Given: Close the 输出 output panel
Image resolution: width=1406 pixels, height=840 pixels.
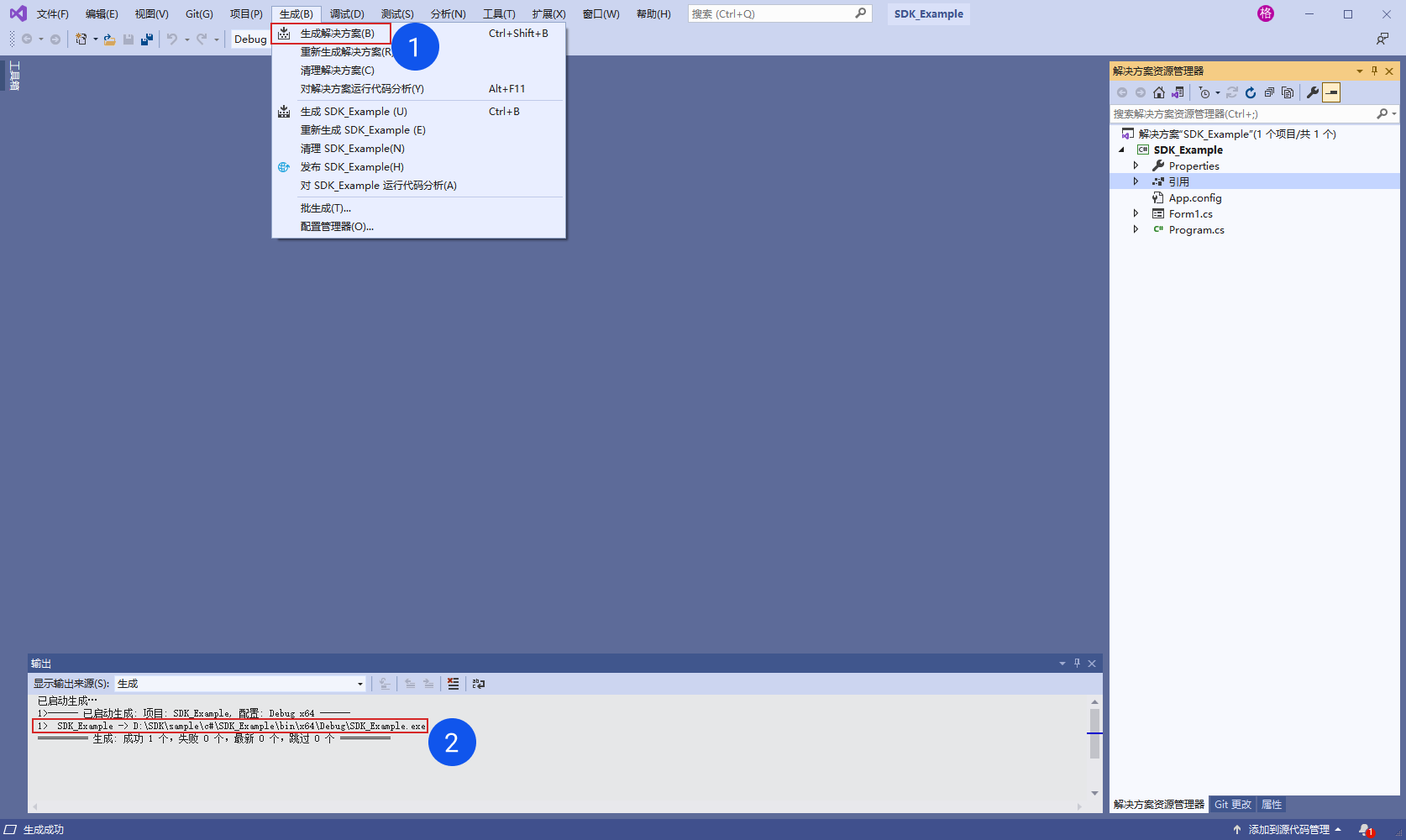Looking at the screenshot, I should 1092,664.
